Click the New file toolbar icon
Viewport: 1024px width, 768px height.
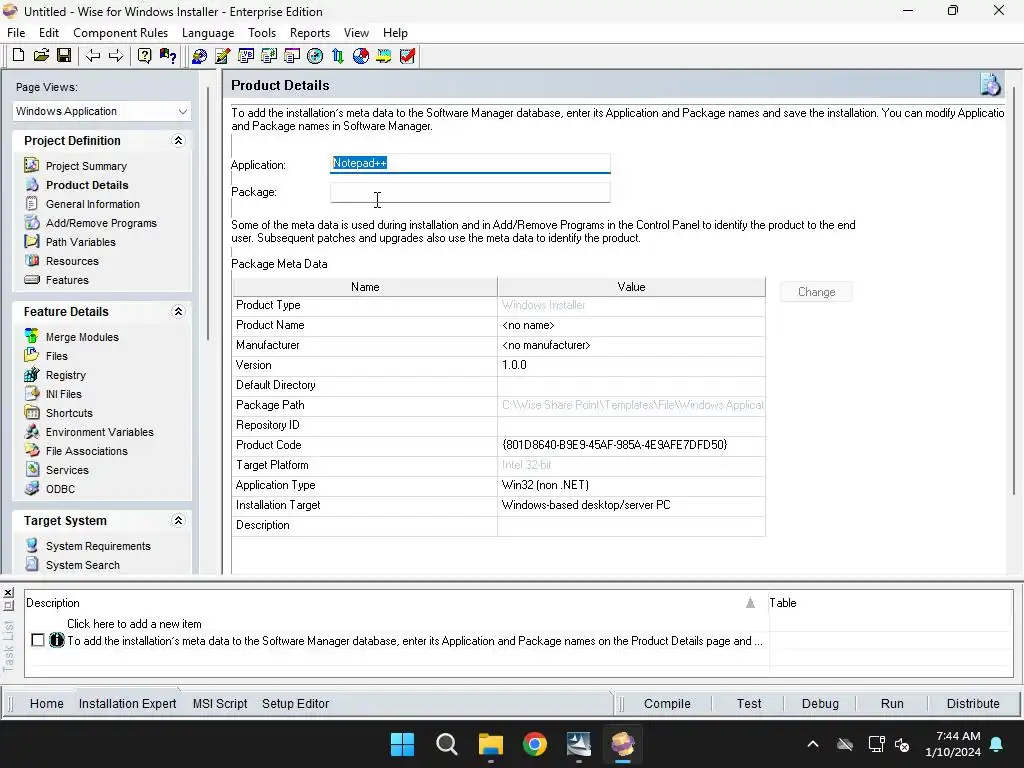[x=18, y=56]
